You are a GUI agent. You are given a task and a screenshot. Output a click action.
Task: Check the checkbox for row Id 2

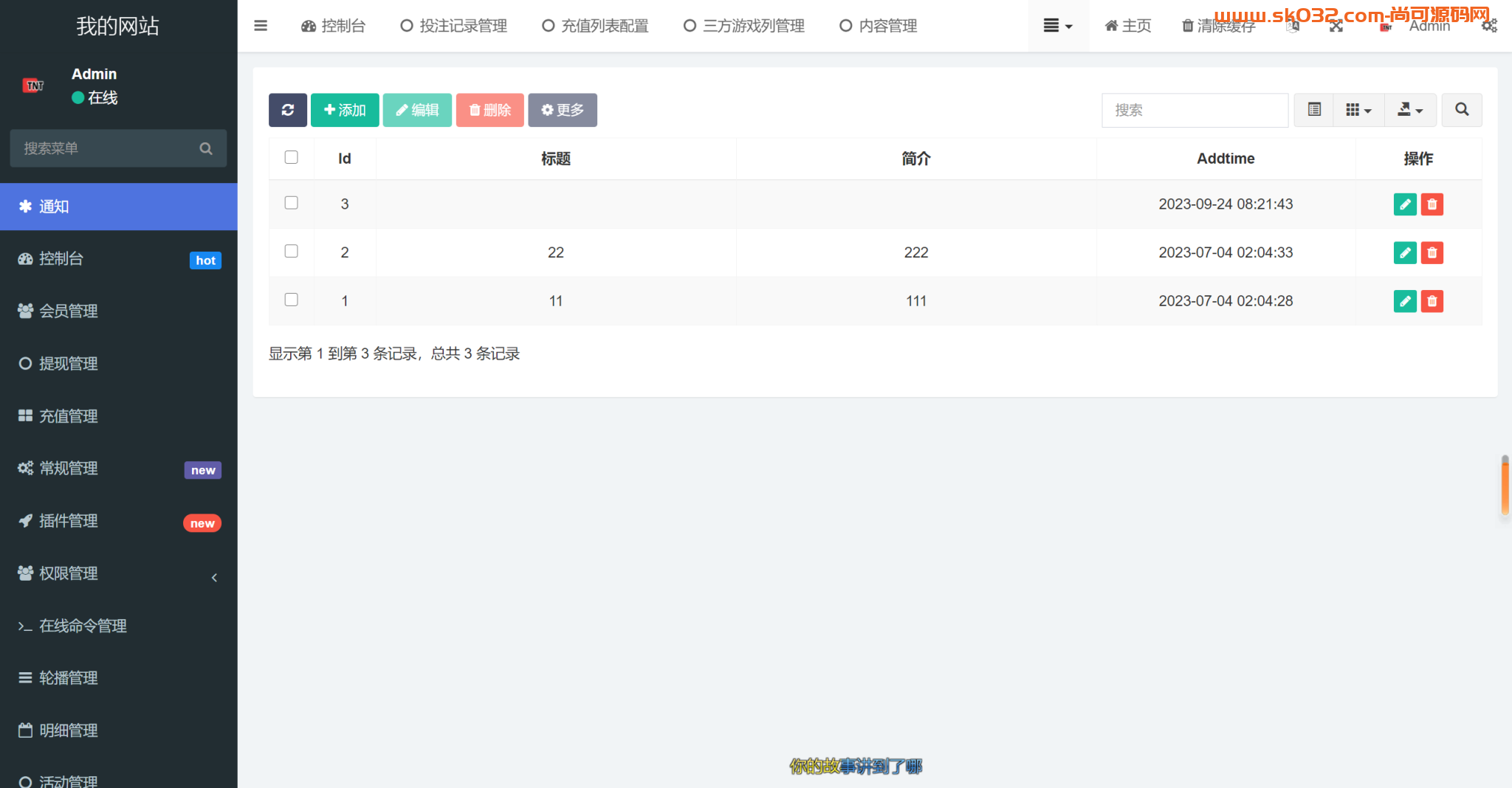pyautogui.click(x=292, y=251)
